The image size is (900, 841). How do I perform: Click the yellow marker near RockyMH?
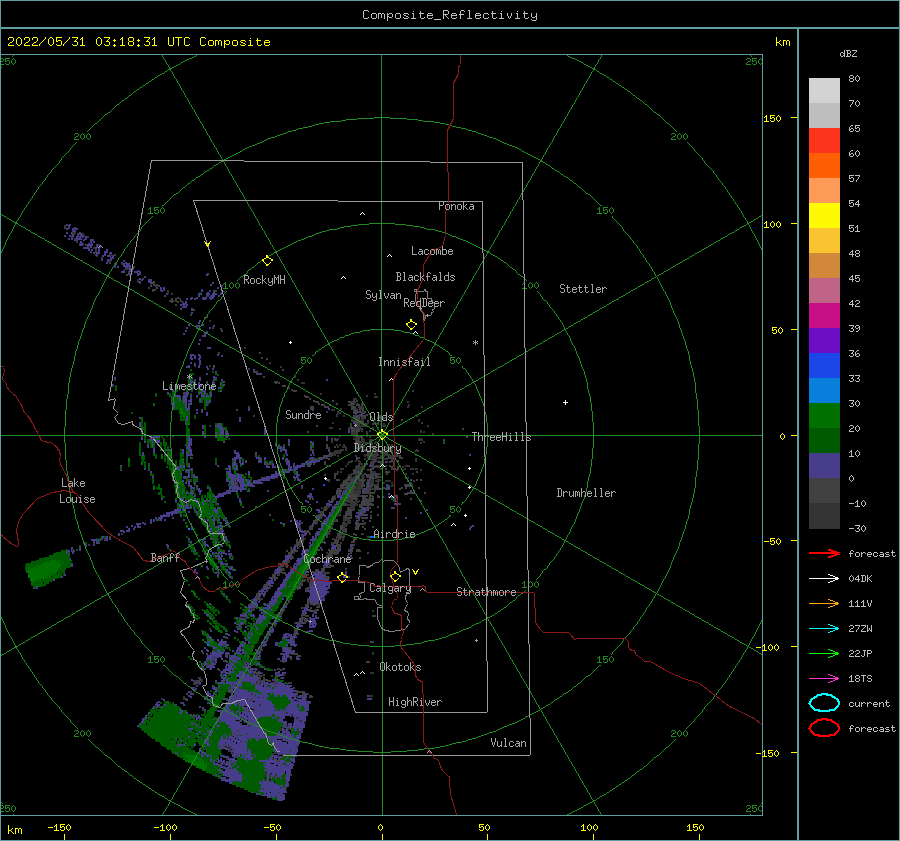267,261
